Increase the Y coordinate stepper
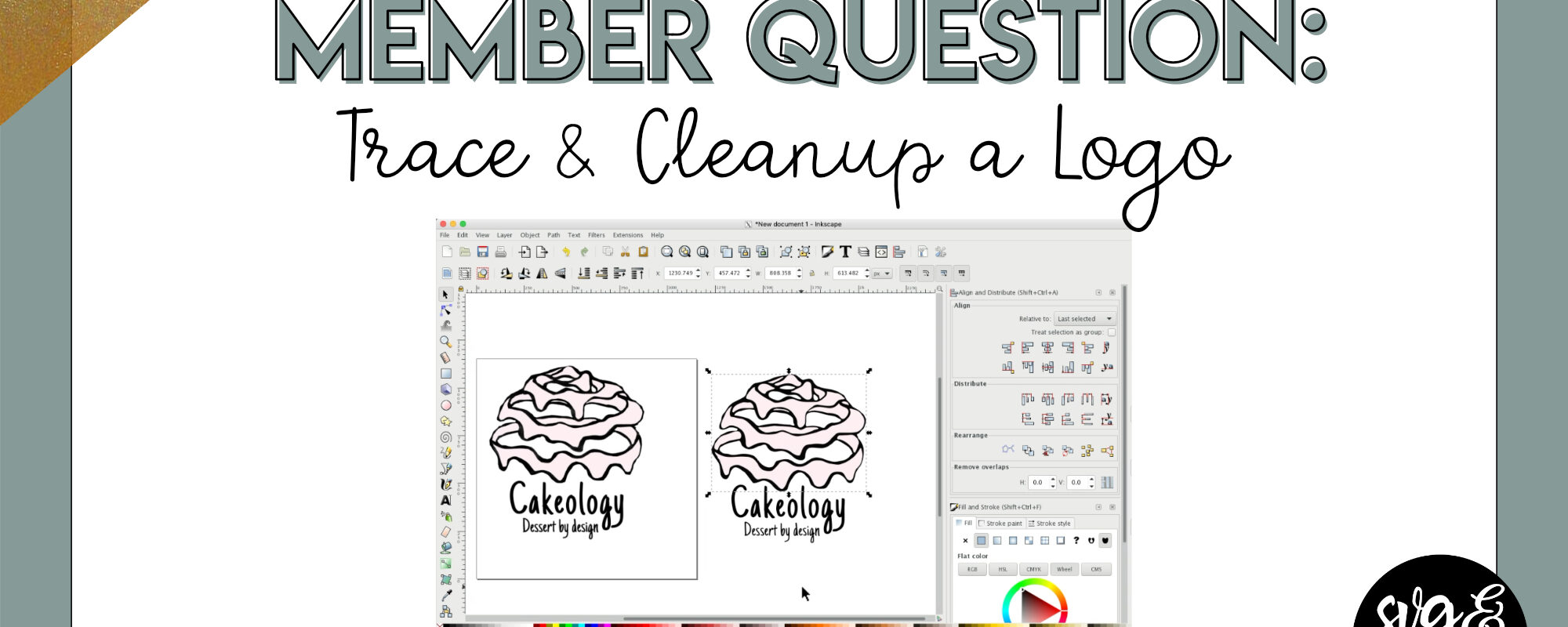 (x=748, y=270)
